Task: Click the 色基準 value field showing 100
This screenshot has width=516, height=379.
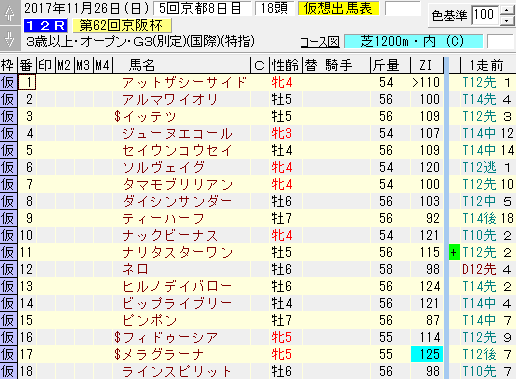Action: pos(485,15)
